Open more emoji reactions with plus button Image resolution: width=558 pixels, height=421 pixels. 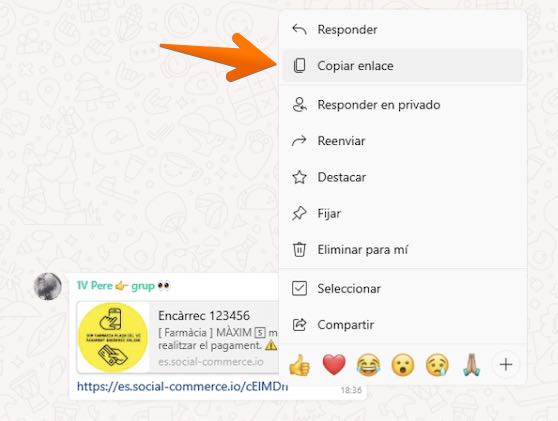coord(506,364)
